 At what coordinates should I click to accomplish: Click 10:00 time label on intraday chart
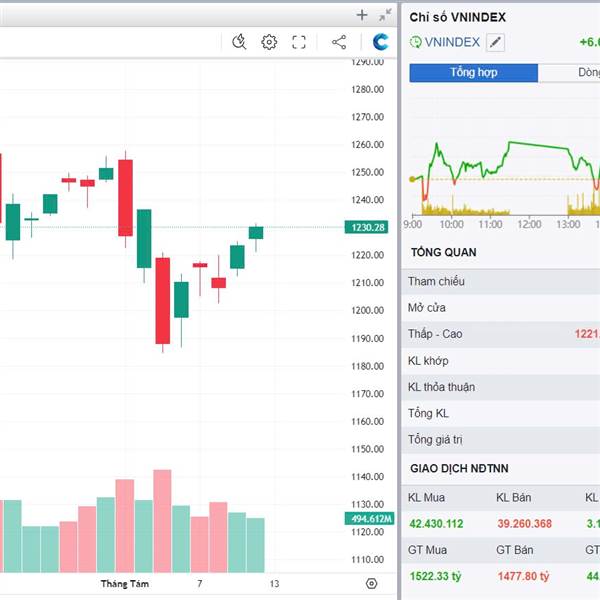click(x=452, y=224)
